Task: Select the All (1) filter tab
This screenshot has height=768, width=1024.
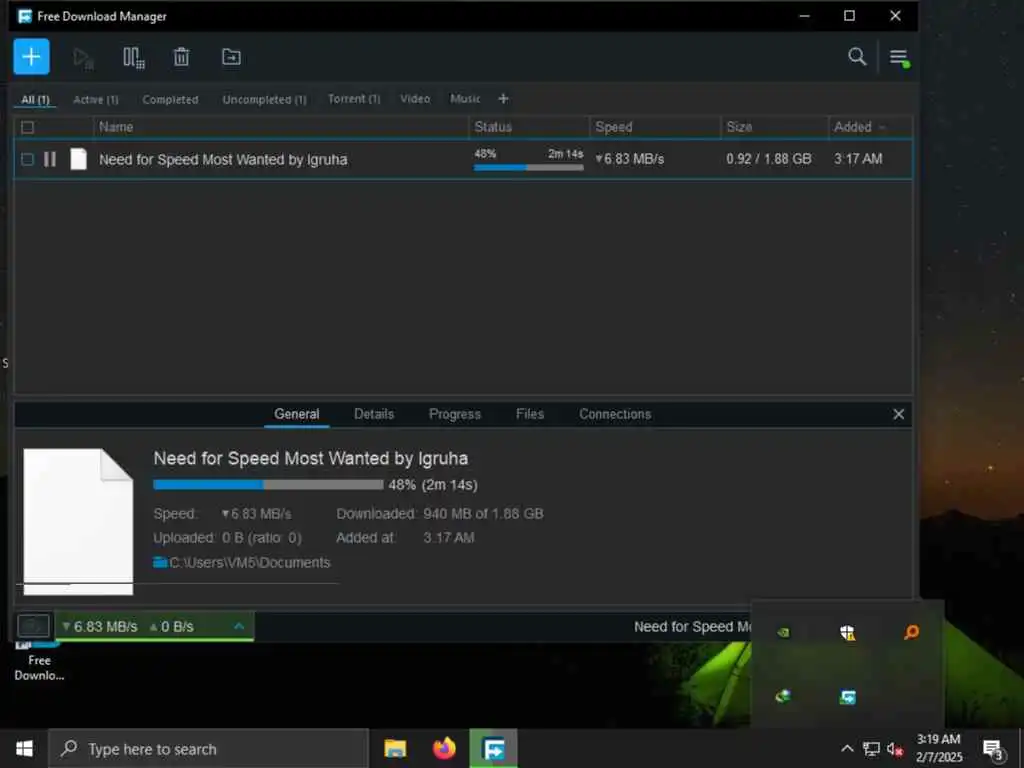Action: click(x=35, y=99)
